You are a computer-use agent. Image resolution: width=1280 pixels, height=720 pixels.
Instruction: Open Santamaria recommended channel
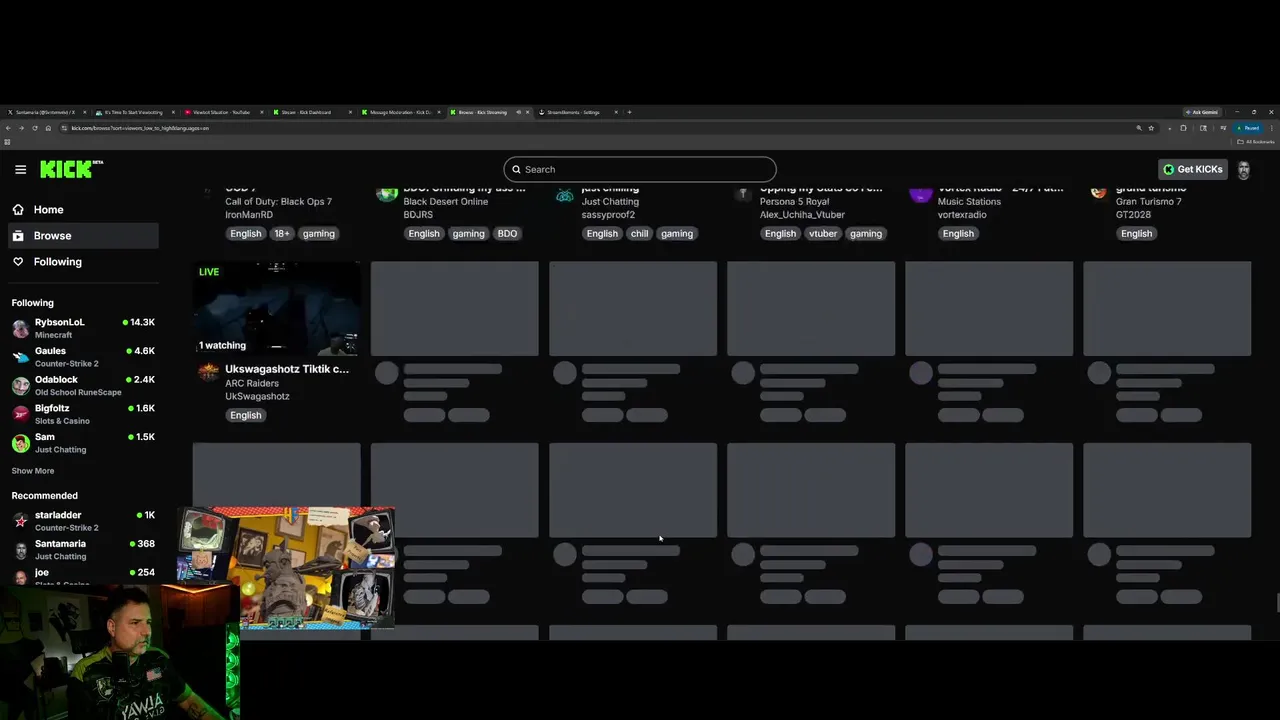pyautogui.click(x=82, y=550)
